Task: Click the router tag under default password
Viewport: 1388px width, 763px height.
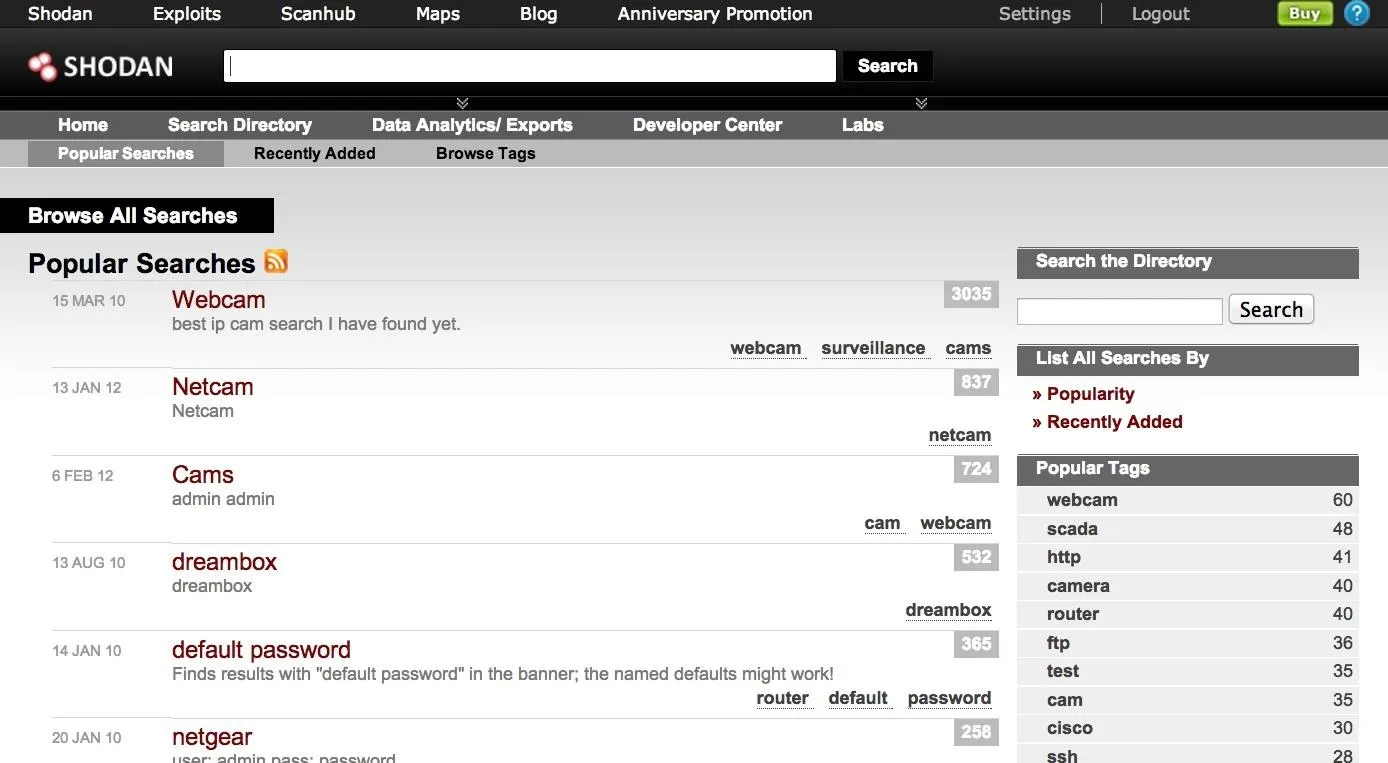Action: pyautogui.click(x=783, y=698)
